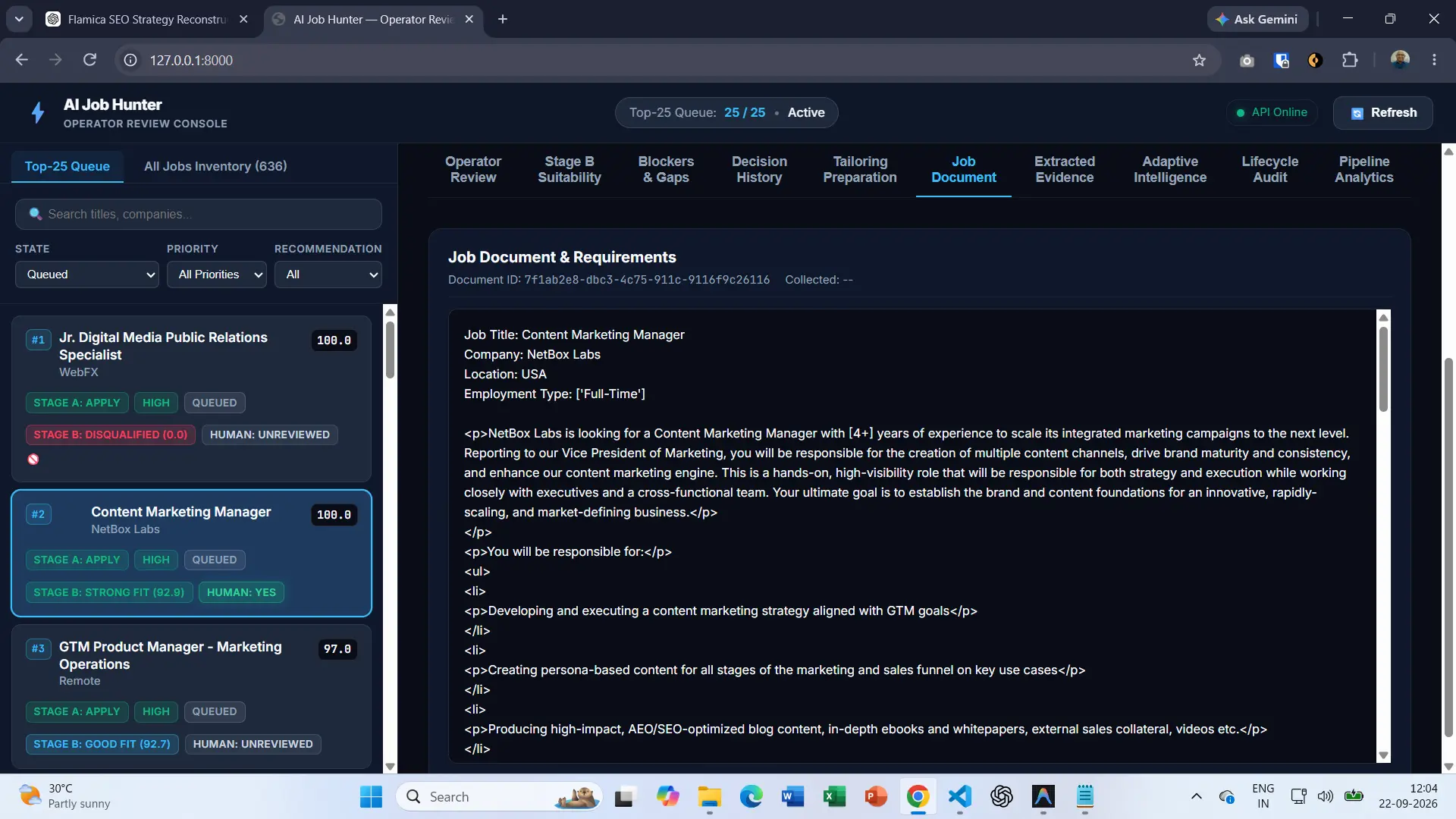
Task: Open the Blockers & Gaps tab
Action: pyautogui.click(x=666, y=169)
